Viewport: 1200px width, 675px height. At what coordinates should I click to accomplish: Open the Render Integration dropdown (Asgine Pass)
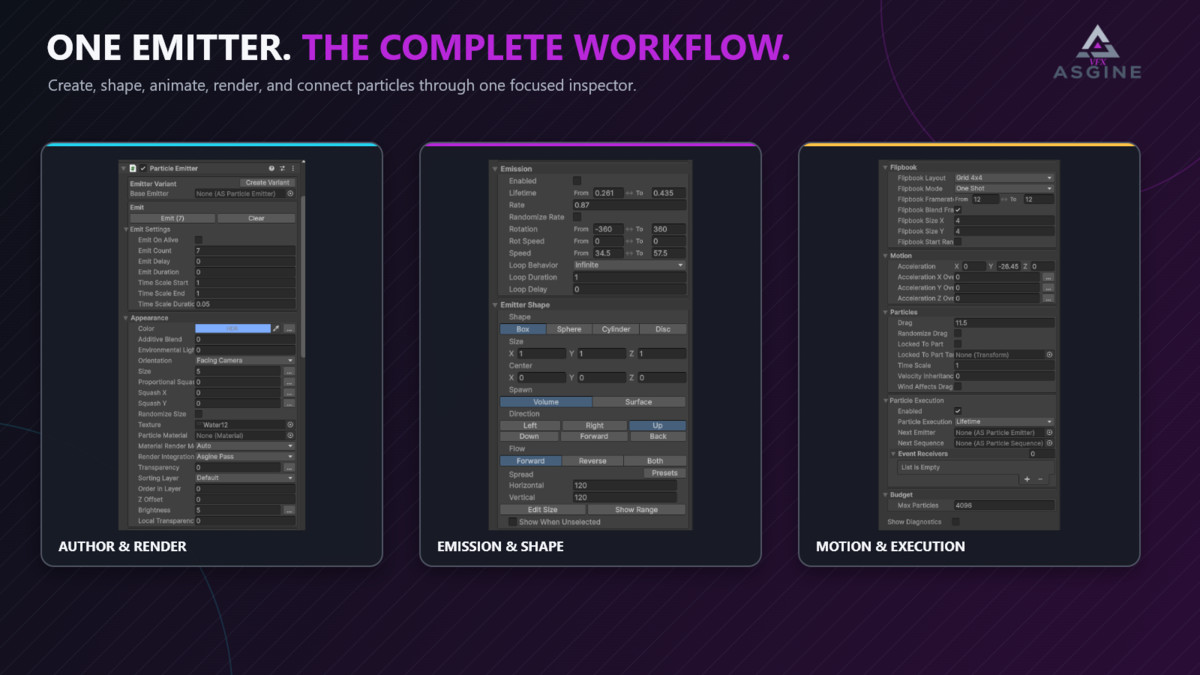tap(245, 456)
